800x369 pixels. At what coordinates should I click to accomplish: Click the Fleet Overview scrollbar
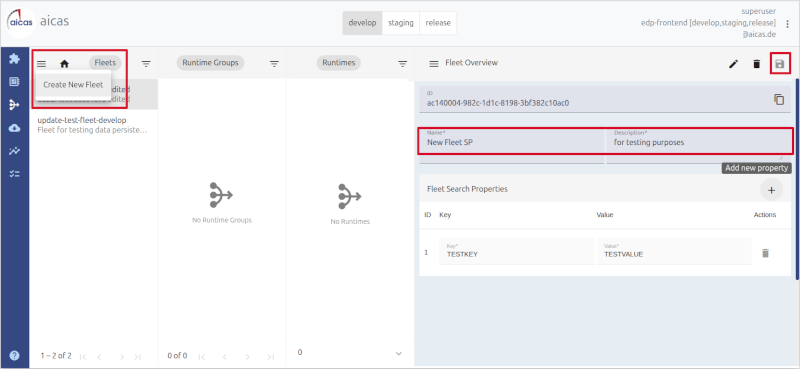(x=797, y=179)
